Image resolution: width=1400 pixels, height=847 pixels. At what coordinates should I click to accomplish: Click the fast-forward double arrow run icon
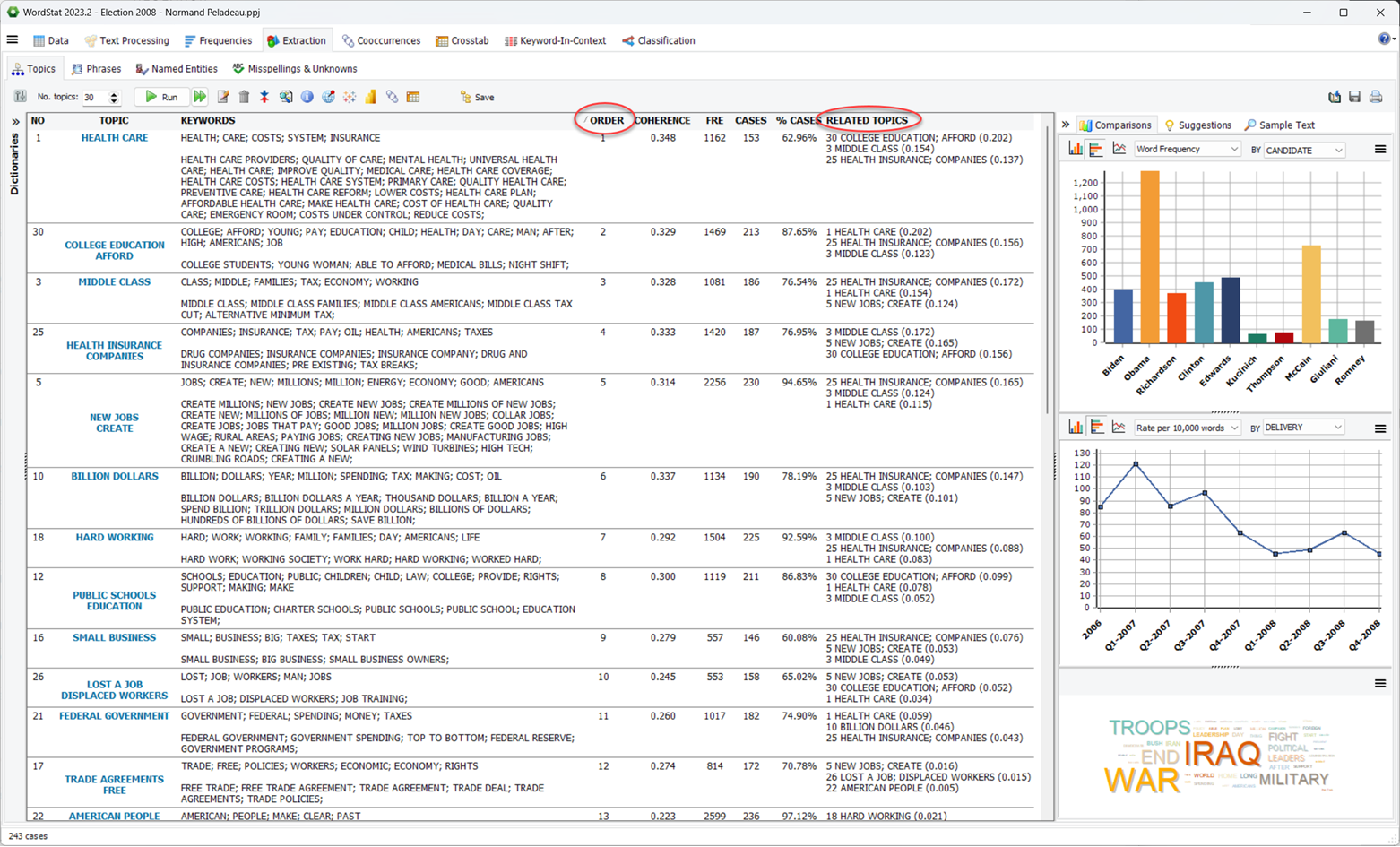[x=200, y=97]
